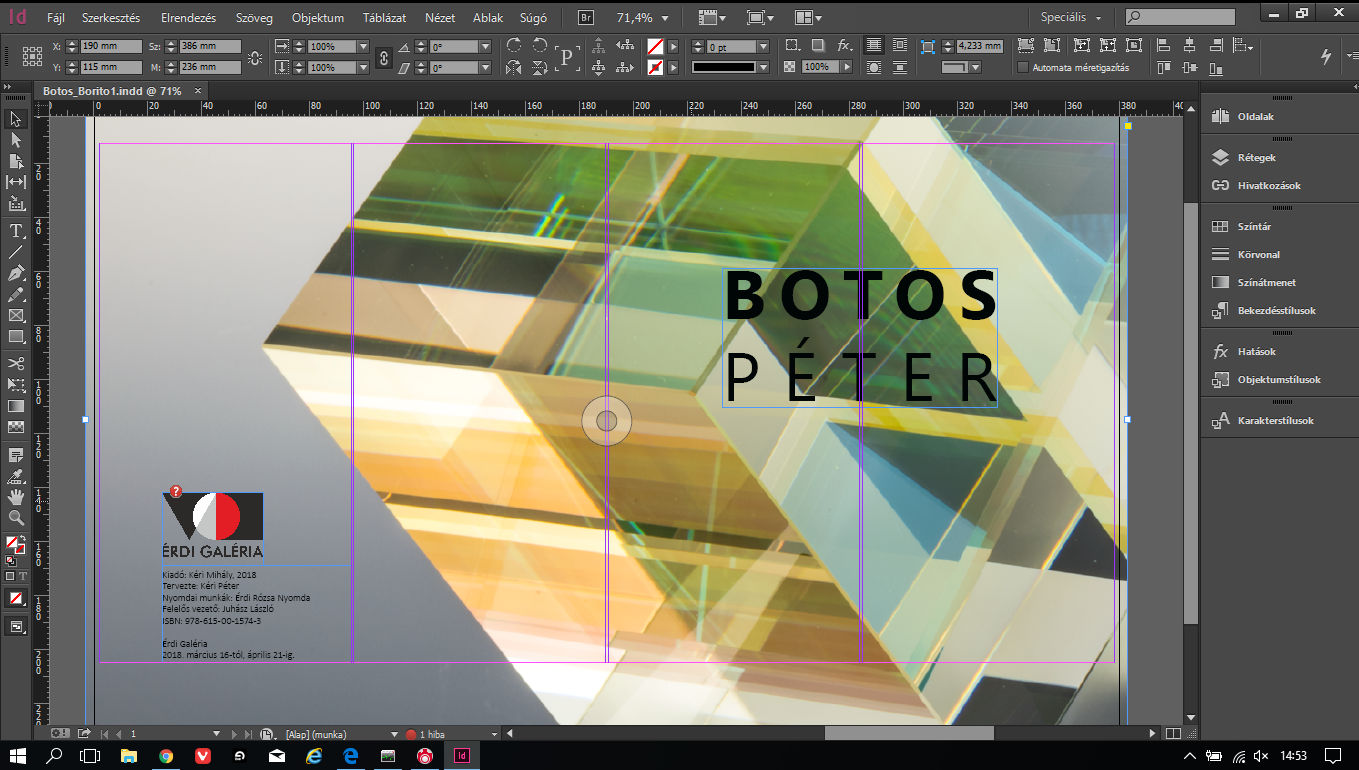1359x770 pixels.
Task: Click the X position input field
Action: click(x=111, y=47)
